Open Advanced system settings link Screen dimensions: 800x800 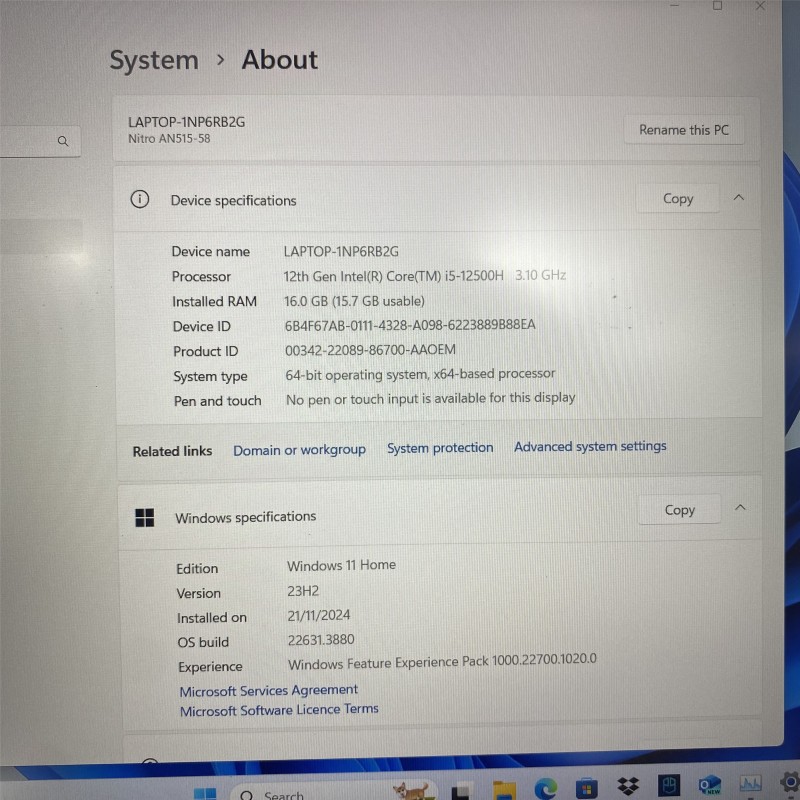tap(590, 446)
